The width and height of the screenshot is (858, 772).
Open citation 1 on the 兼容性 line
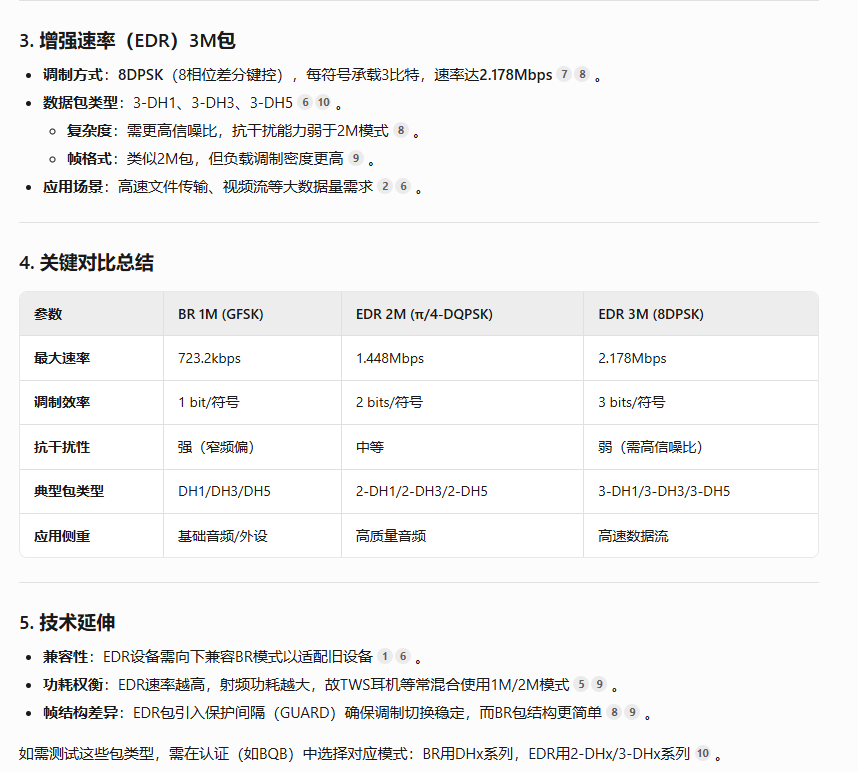pos(385,656)
